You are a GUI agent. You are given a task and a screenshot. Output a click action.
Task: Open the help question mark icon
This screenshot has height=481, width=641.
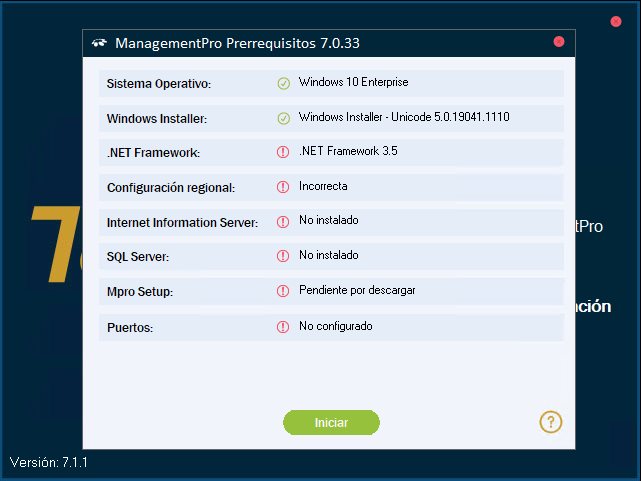pos(551,422)
